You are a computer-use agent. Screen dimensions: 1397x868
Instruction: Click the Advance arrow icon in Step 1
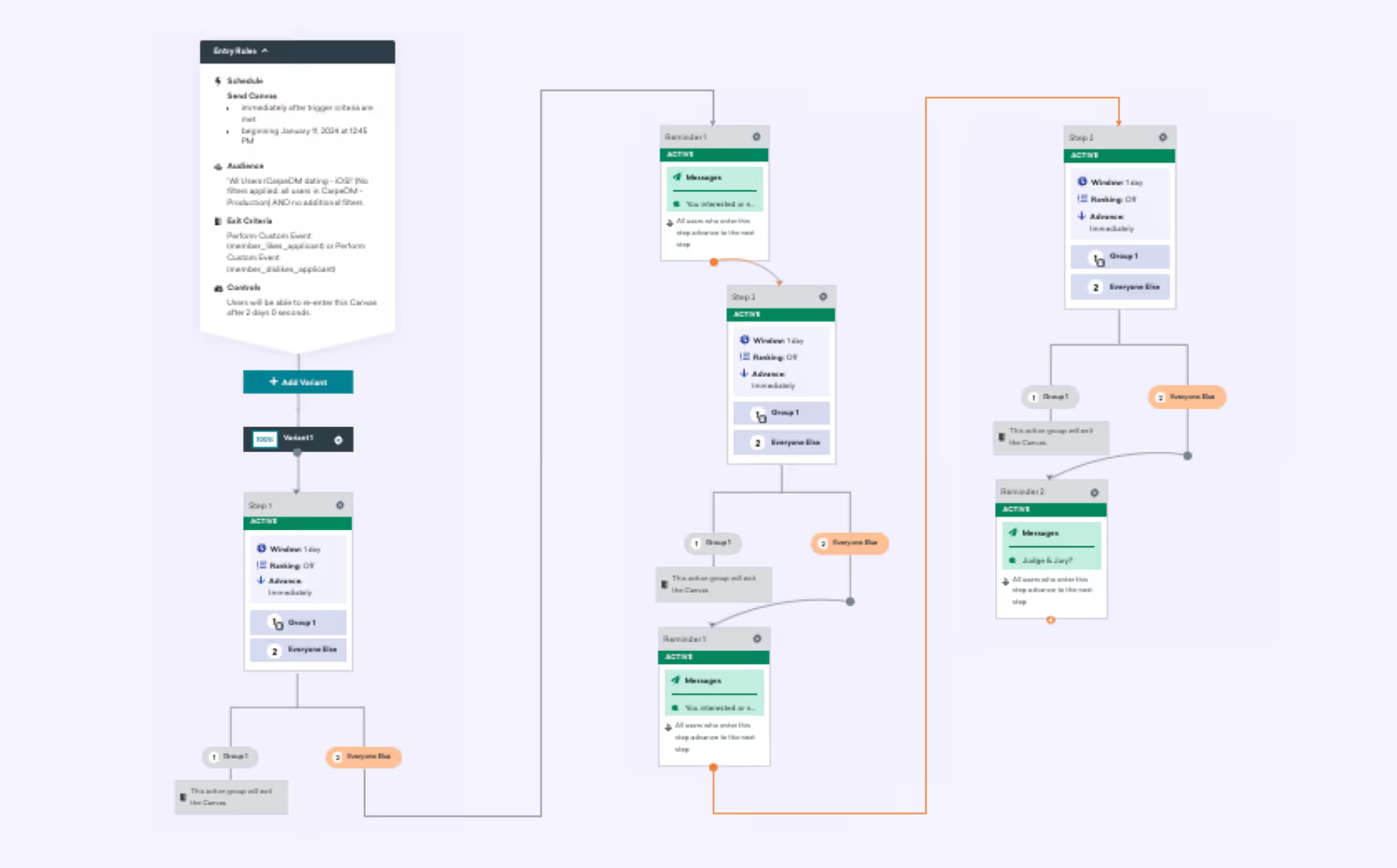[261, 580]
